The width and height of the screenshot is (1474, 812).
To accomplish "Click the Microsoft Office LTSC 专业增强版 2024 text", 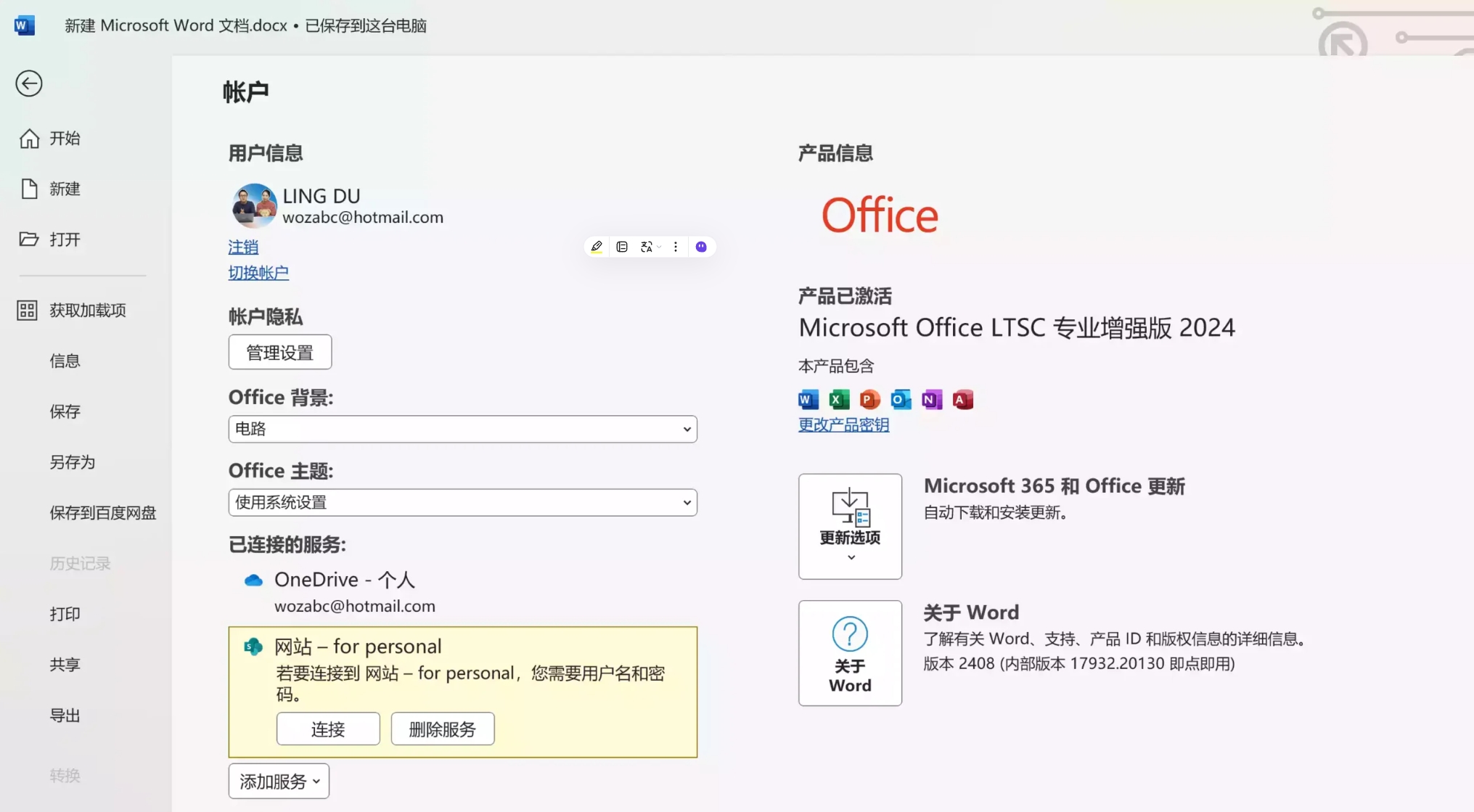I will coord(1017,327).
